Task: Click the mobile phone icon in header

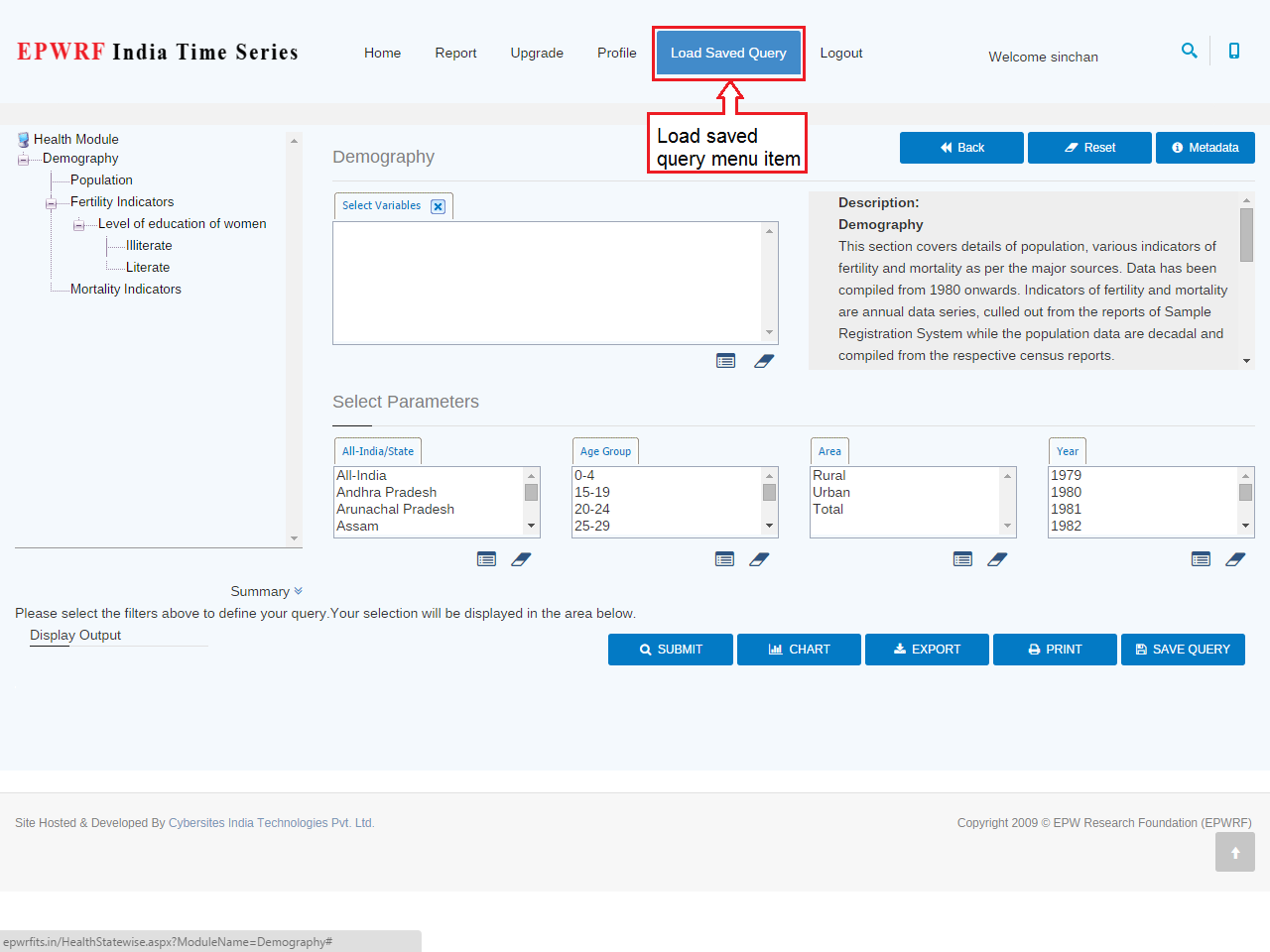Action: 1234,51
